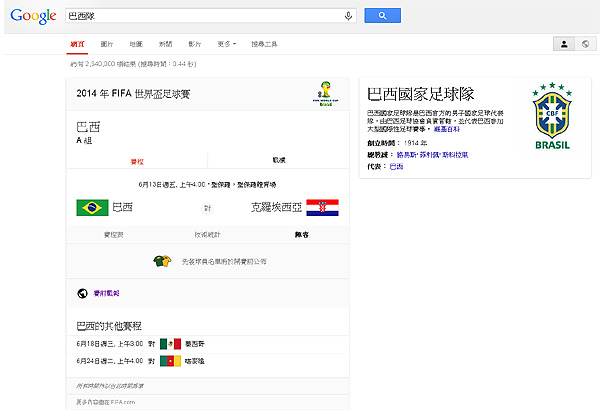Image resolution: width=600 pixels, height=410 pixels.
Task: Select the 6月24日 fixture row versus Cameroon
Action: point(207,361)
